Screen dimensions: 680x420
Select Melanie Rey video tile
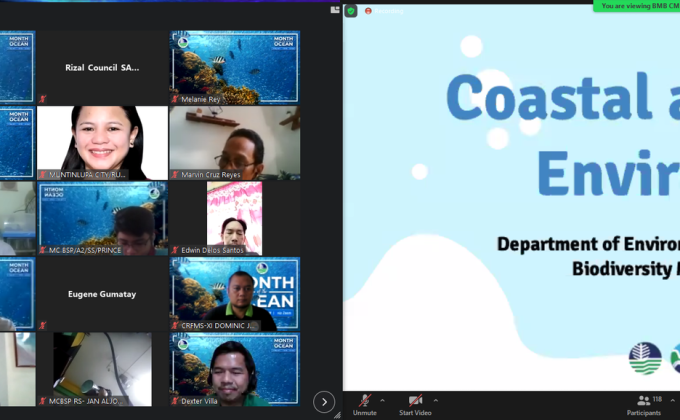click(x=235, y=67)
